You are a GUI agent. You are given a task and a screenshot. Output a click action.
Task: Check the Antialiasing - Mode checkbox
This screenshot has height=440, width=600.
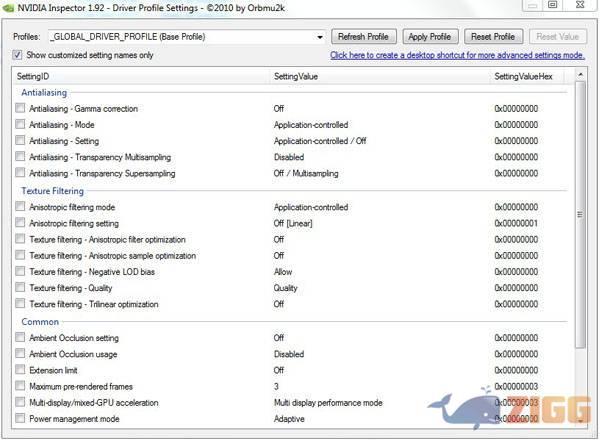[21, 125]
